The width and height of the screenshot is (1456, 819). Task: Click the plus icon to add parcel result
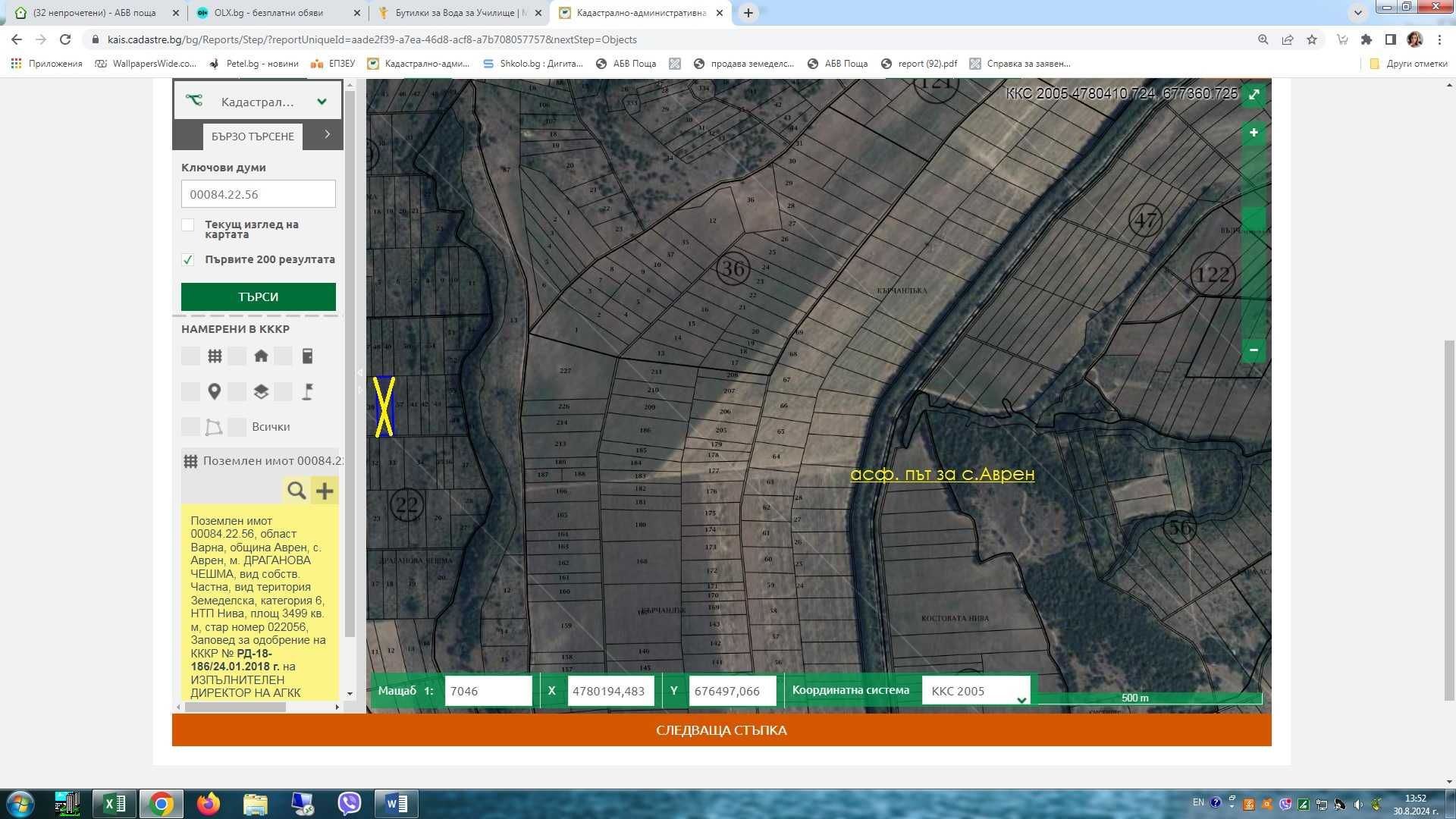coord(325,491)
